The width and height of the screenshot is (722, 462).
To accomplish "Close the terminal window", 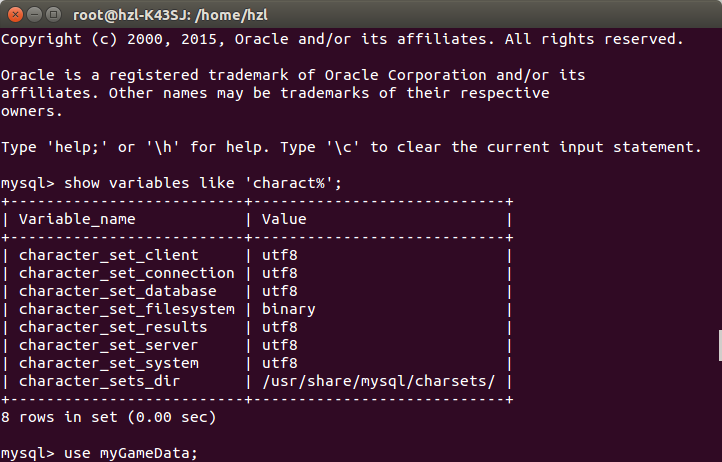I will [x=15, y=15].
